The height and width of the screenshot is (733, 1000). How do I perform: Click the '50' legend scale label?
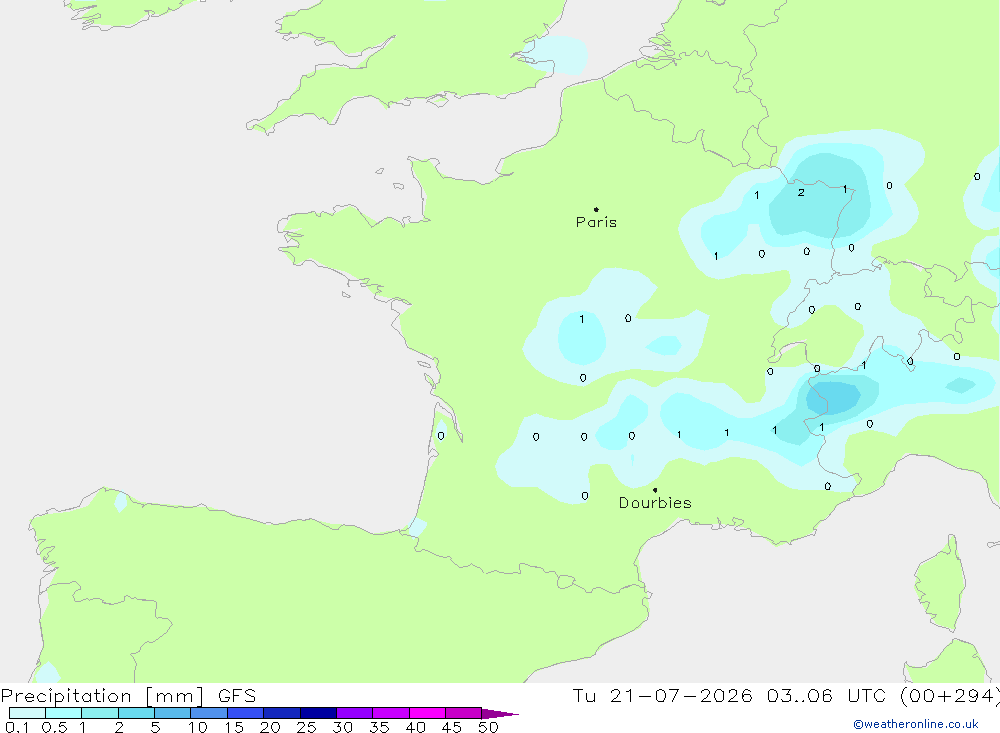[x=488, y=727]
